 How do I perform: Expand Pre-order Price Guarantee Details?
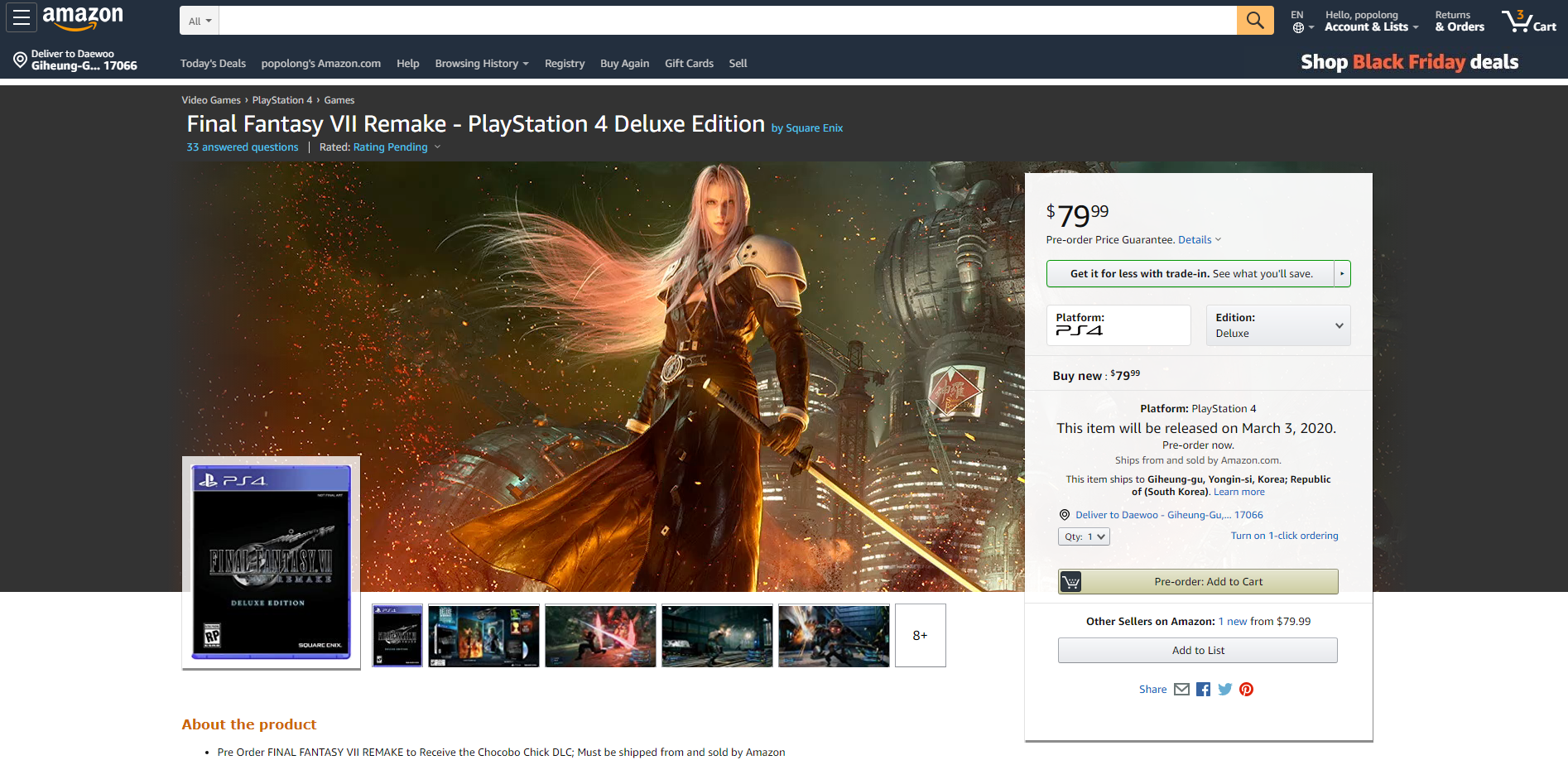1200,240
